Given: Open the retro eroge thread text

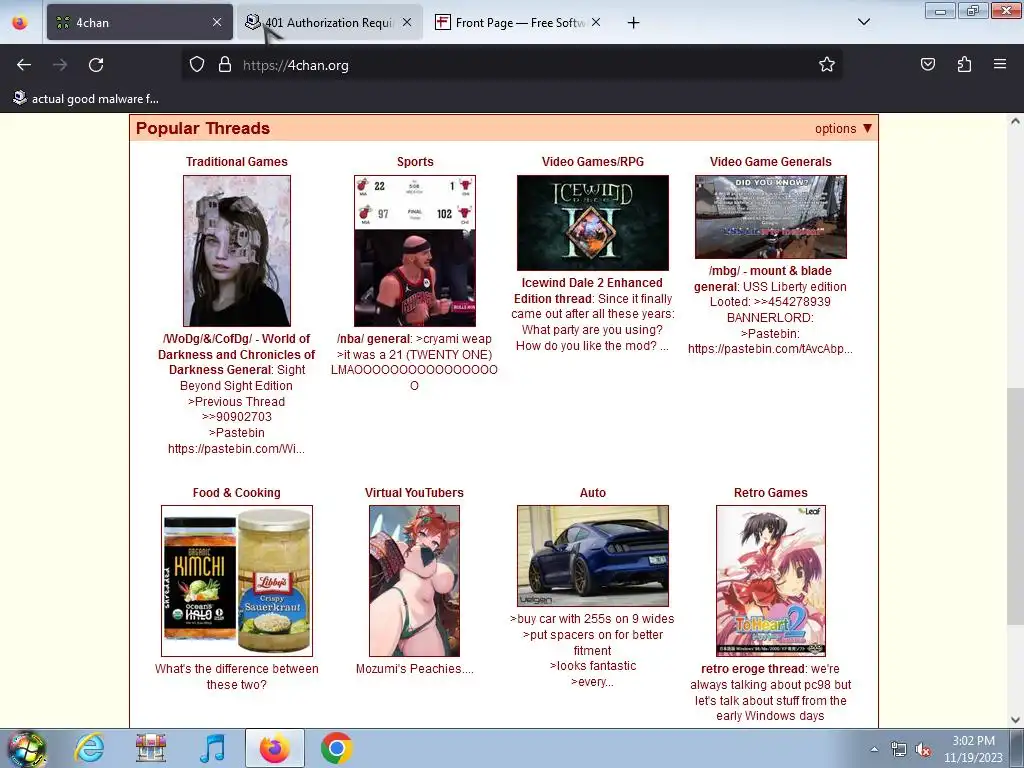Looking at the screenshot, I should click(x=771, y=692).
